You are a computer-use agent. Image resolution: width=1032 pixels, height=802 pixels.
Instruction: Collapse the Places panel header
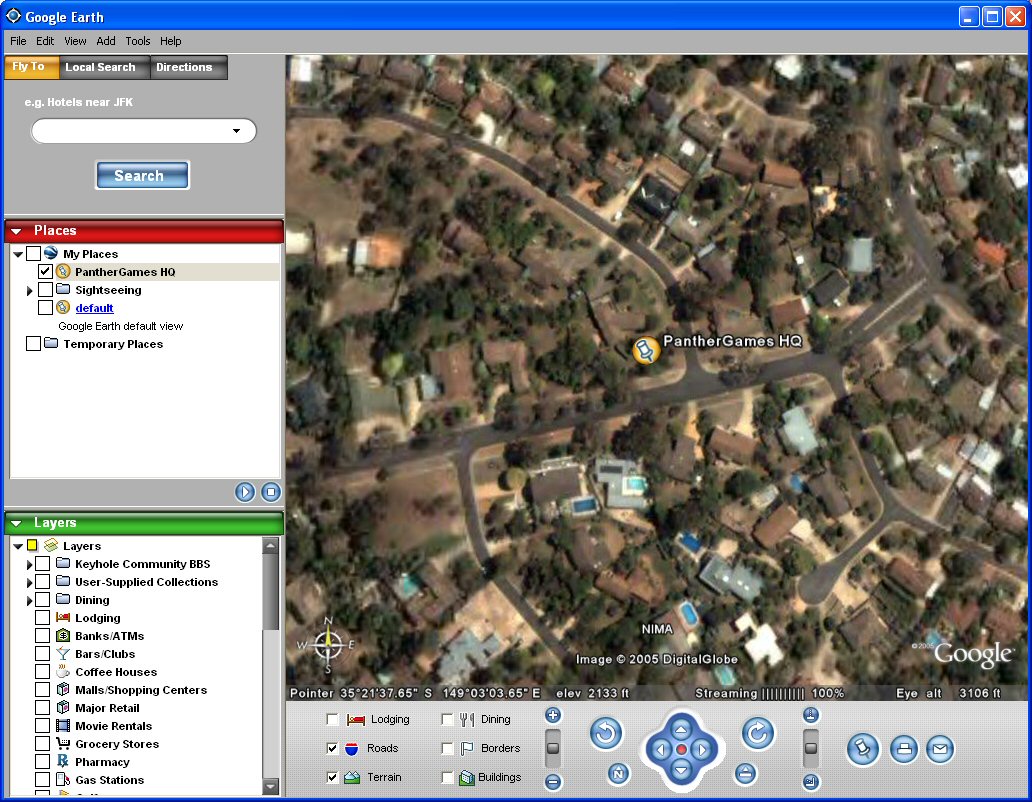coord(16,231)
